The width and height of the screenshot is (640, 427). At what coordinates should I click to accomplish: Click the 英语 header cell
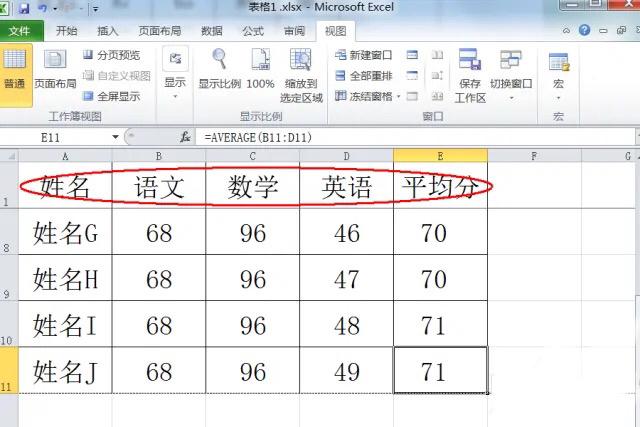347,186
